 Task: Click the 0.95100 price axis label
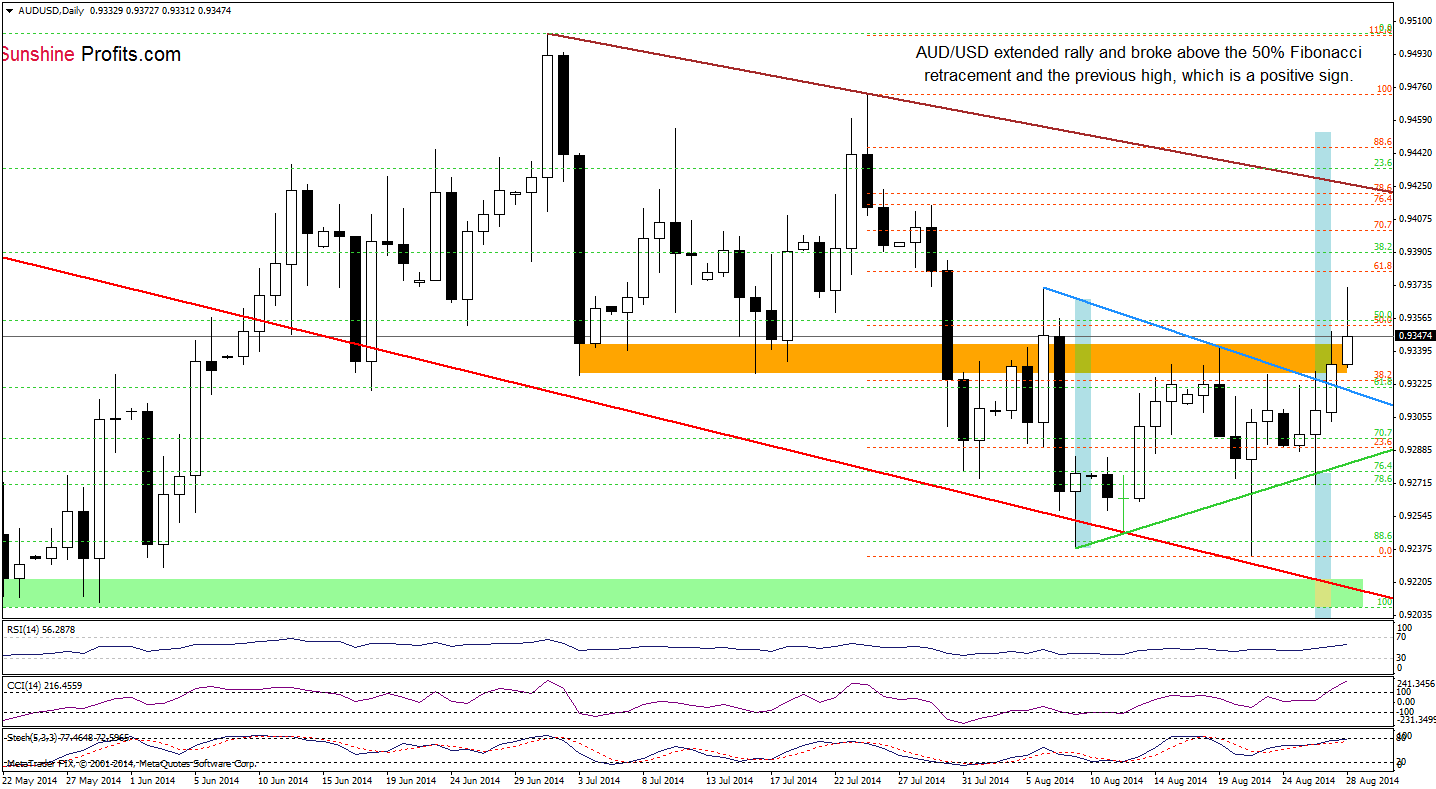click(x=1417, y=20)
